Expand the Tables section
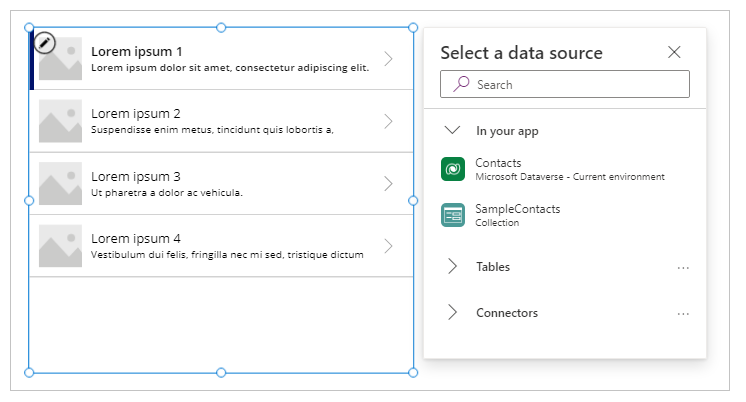The width and height of the screenshot is (746, 402). (x=453, y=267)
